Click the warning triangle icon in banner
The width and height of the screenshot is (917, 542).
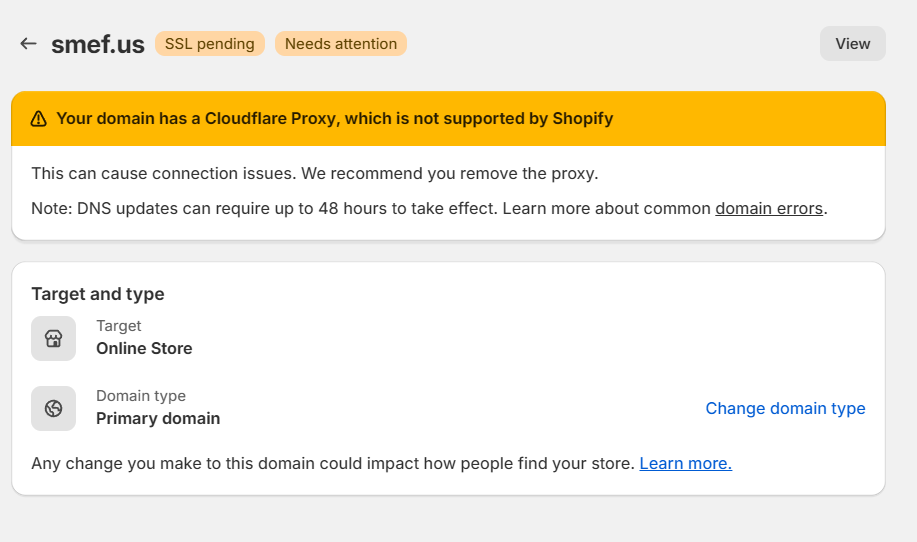point(39,119)
